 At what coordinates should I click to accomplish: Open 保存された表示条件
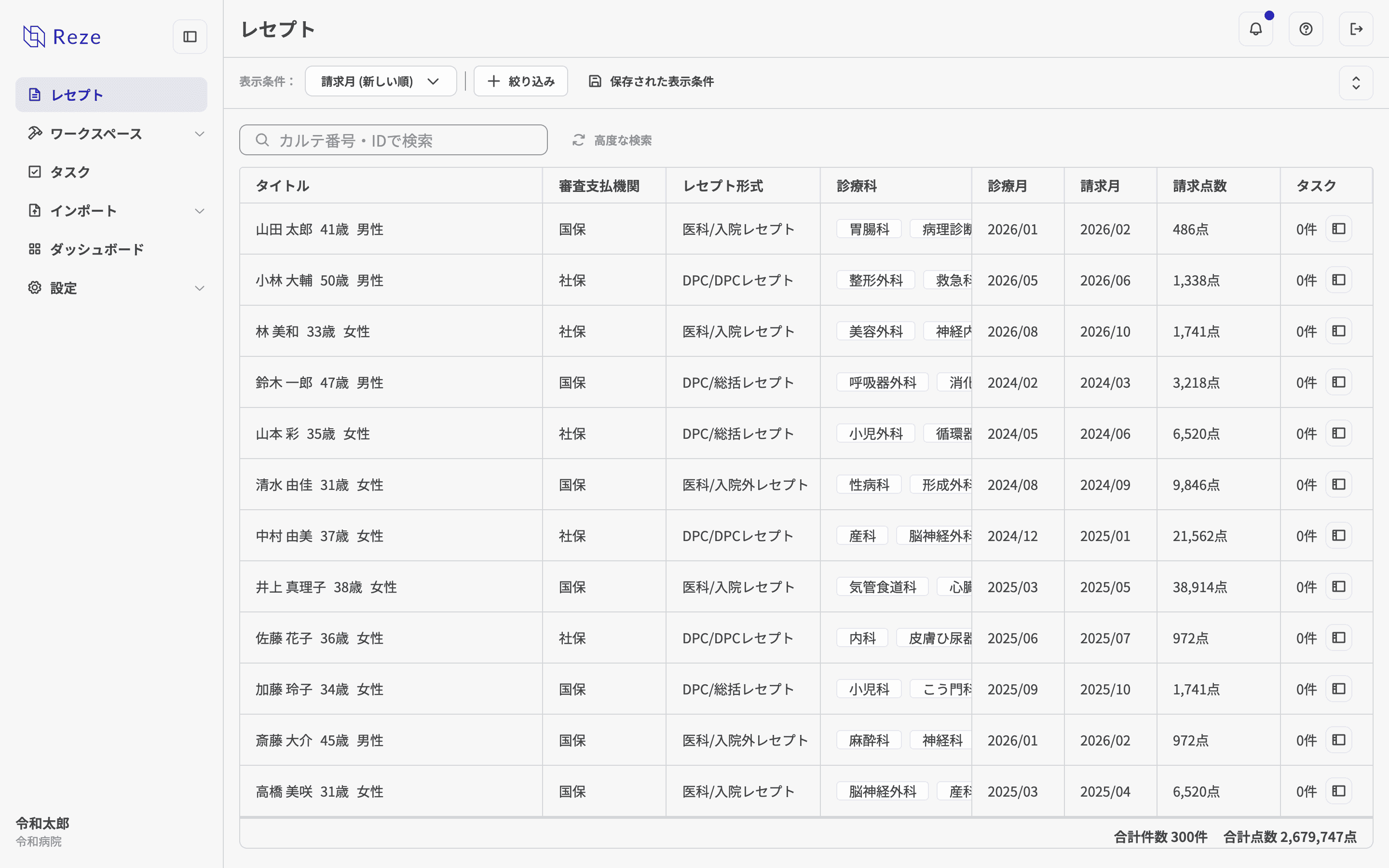click(x=652, y=81)
